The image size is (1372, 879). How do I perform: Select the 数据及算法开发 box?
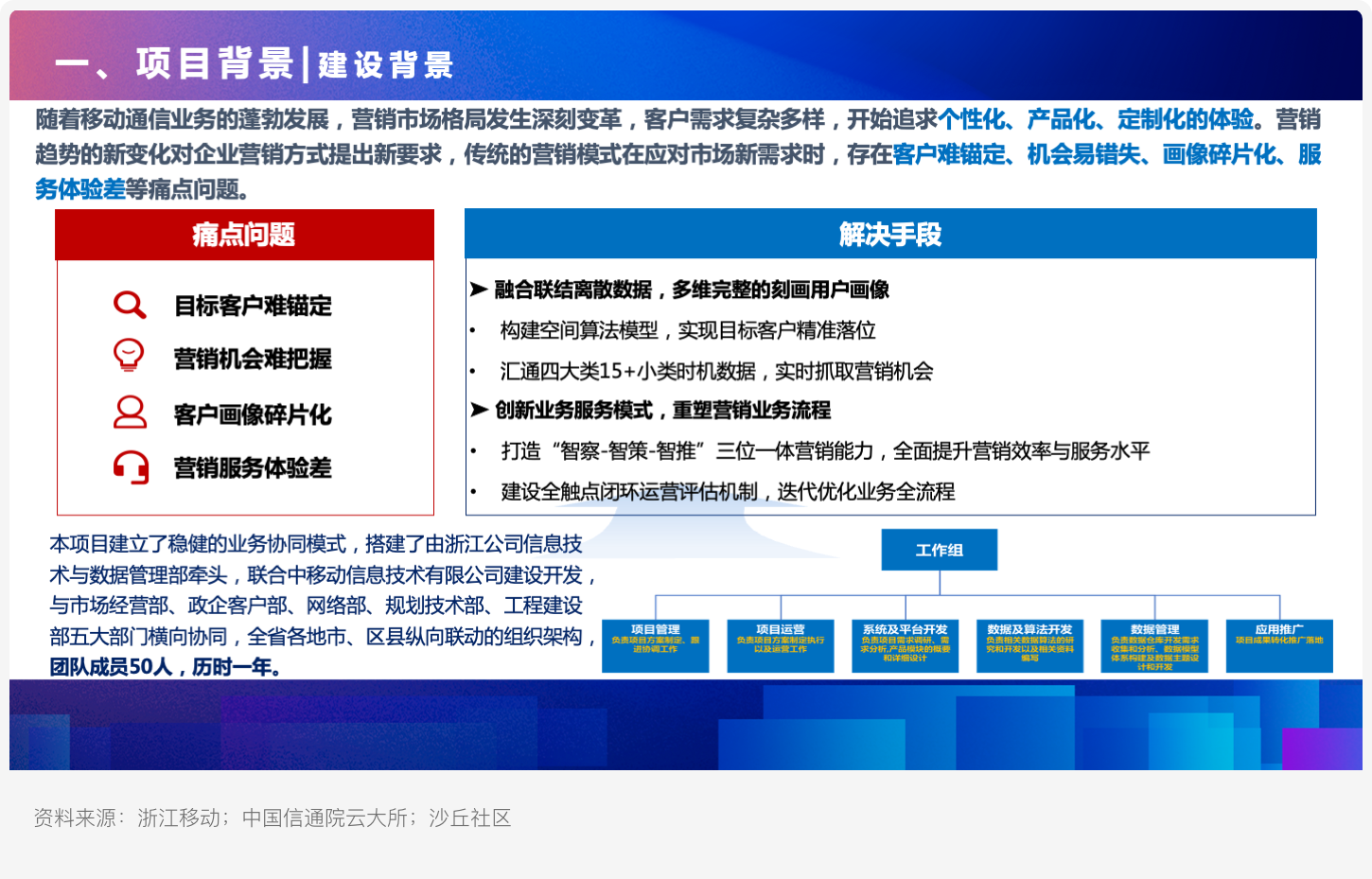pos(1029,645)
